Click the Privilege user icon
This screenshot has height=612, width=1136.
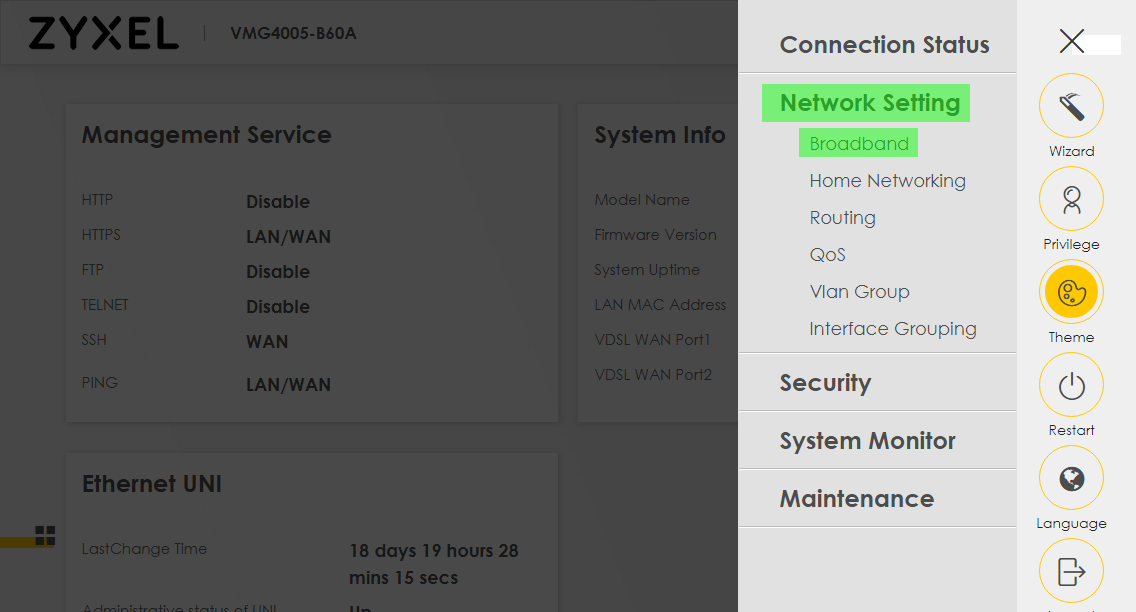1071,199
